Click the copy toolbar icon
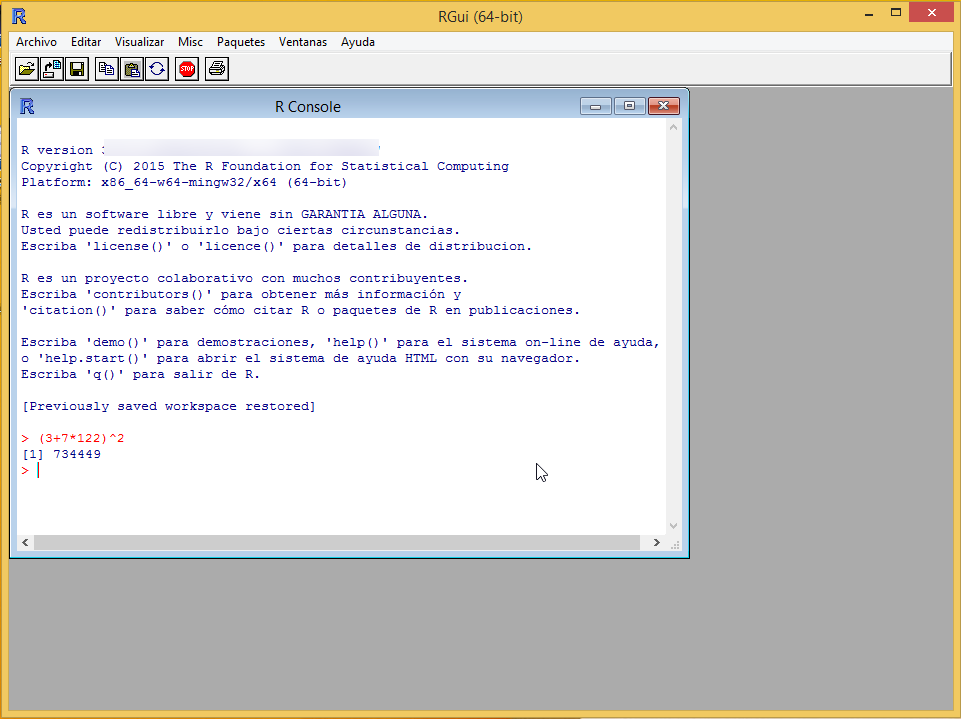Viewport: 961px width, 719px height. [107, 69]
